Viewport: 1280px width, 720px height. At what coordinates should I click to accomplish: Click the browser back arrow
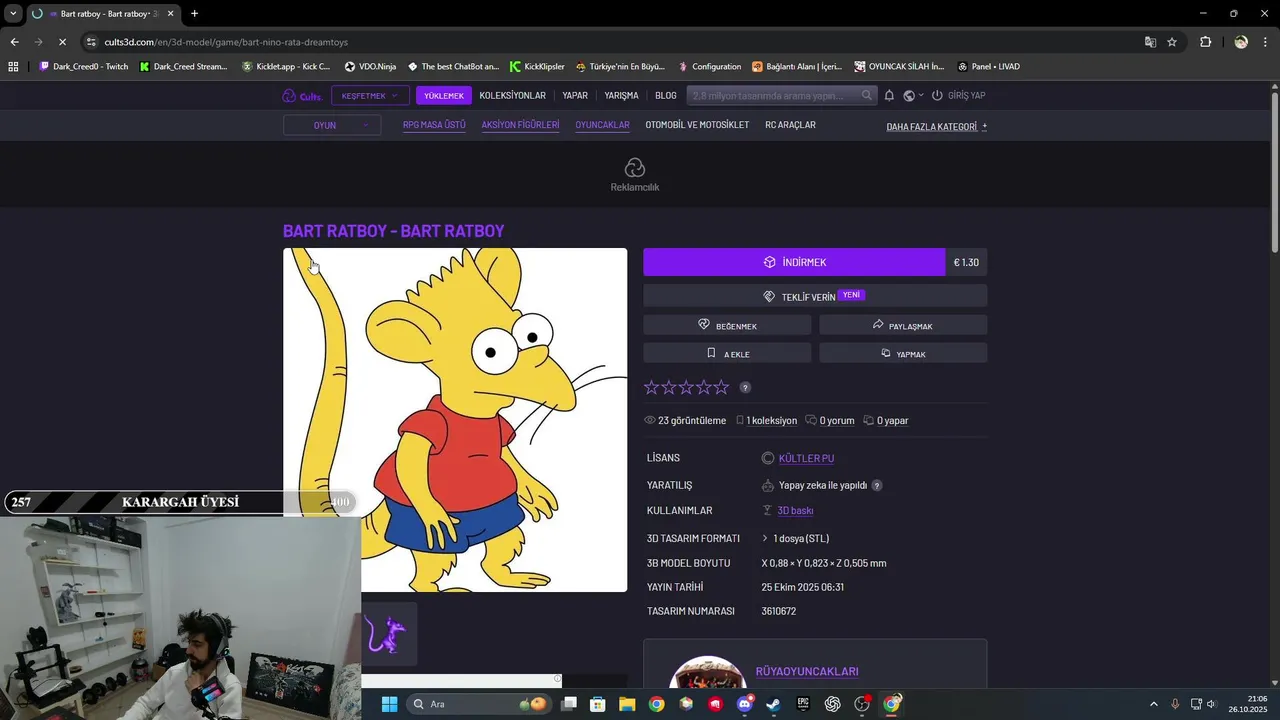point(14,42)
